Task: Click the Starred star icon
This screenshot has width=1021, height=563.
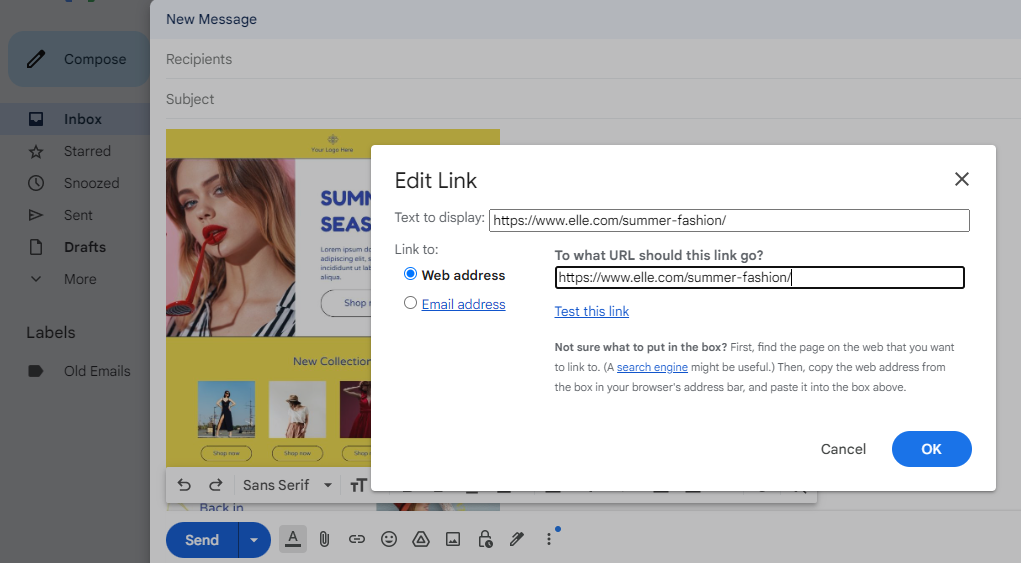Action: point(36,152)
